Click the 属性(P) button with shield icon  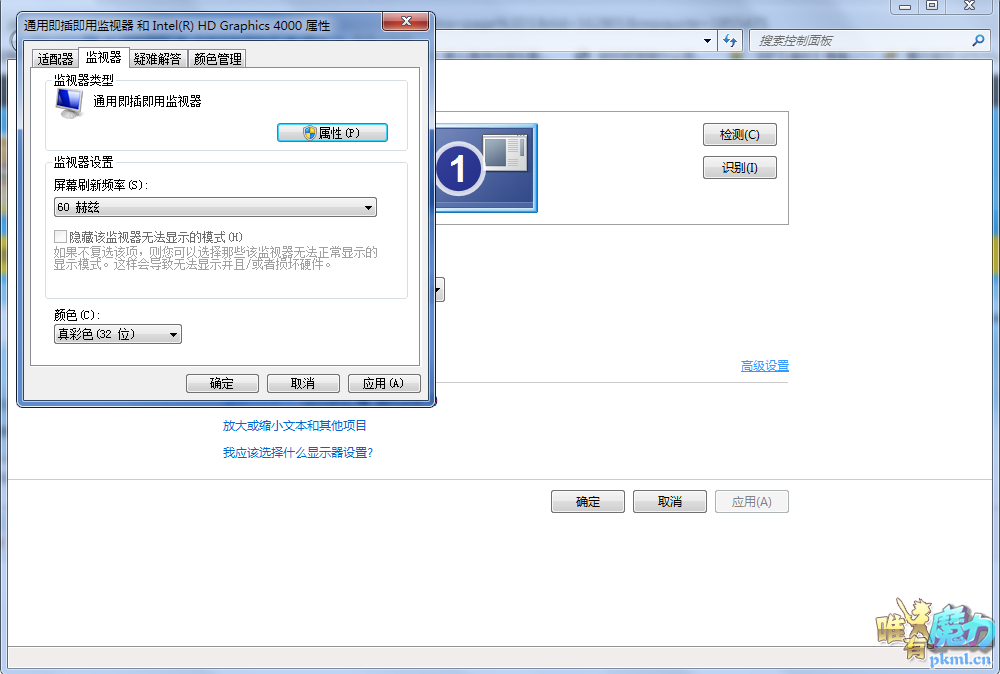pyautogui.click(x=332, y=133)
